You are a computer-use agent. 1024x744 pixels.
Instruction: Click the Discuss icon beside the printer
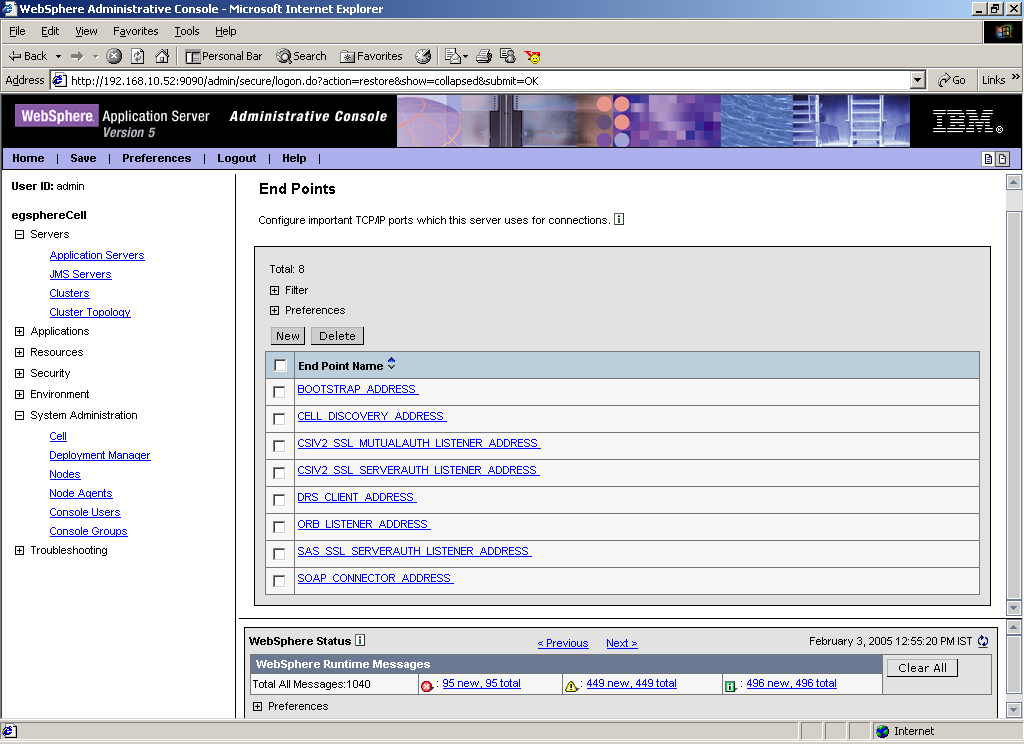(x=507, y=56)
